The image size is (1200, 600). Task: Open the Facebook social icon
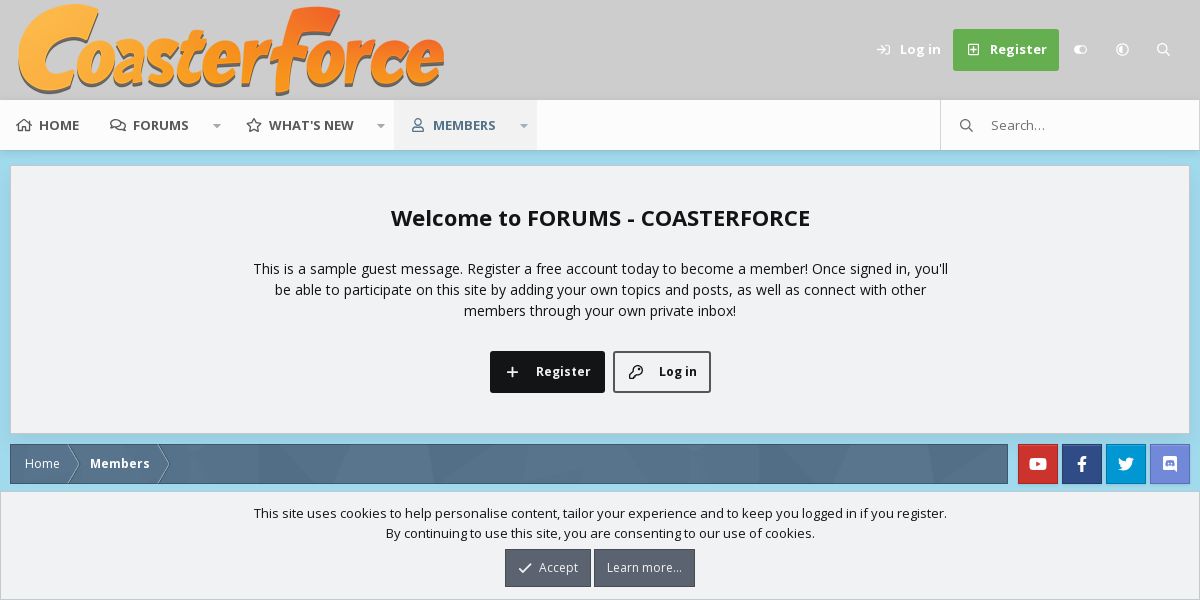[x=1082, y=464]
